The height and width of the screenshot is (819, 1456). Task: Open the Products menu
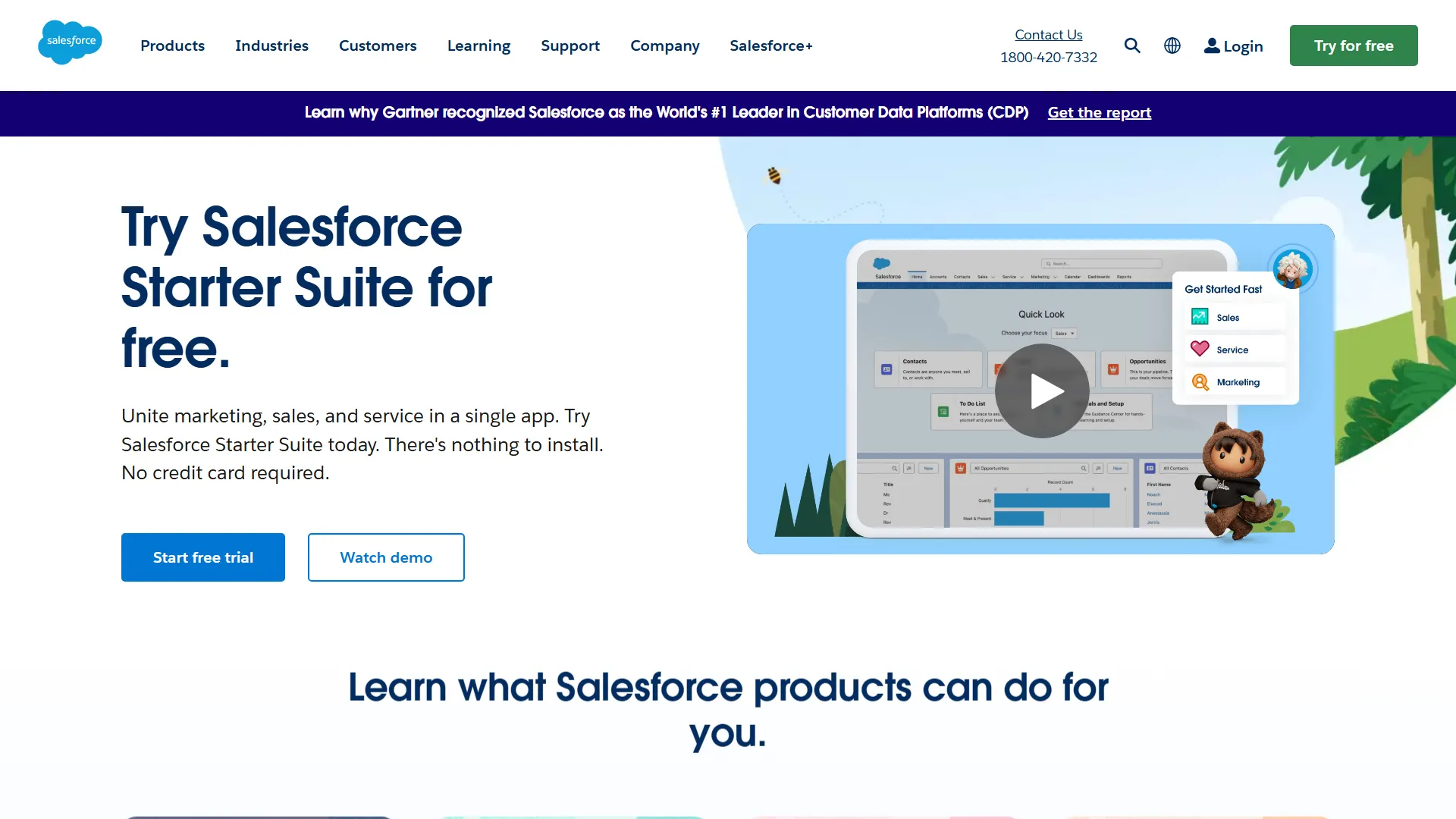point(172,45)
